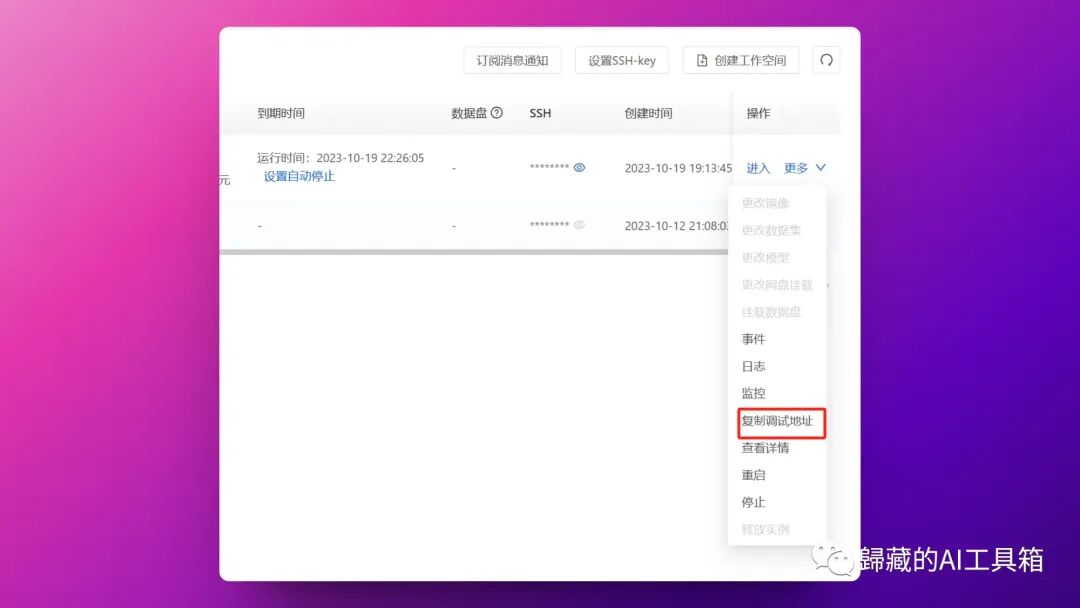This screenshot has height=608, width=1080.
Task: Click the 创建时间 column header
Action: point(648,113)
